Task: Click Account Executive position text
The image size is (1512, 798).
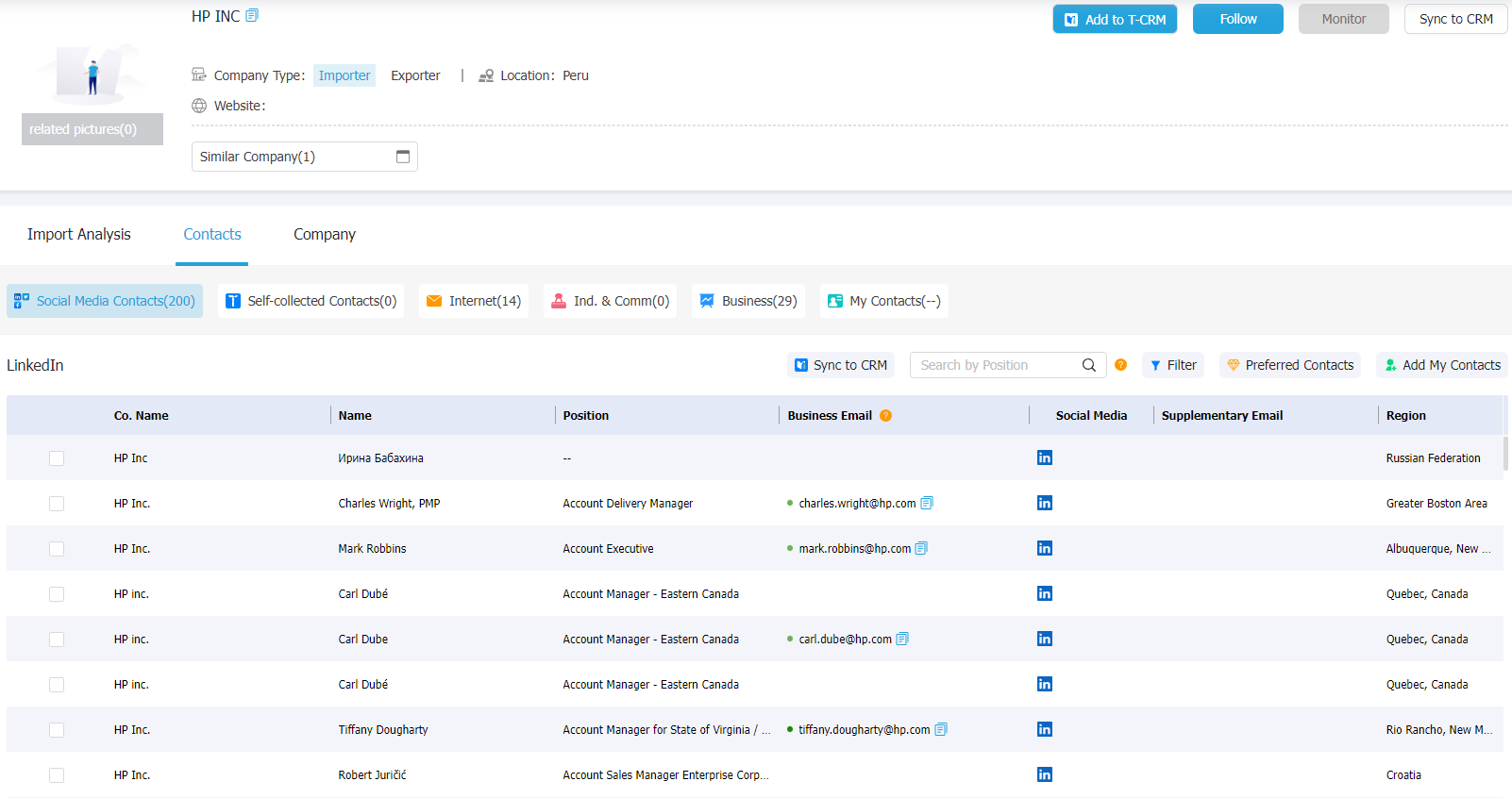Action: (608, 549)
